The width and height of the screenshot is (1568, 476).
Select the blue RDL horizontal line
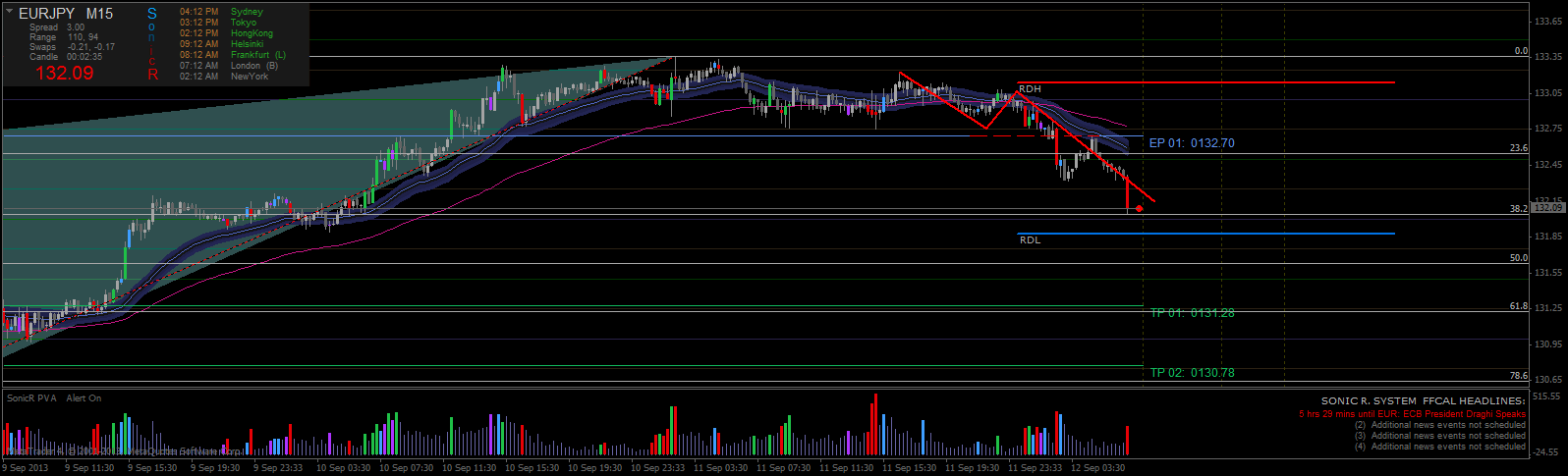[x=1205, y=234]
